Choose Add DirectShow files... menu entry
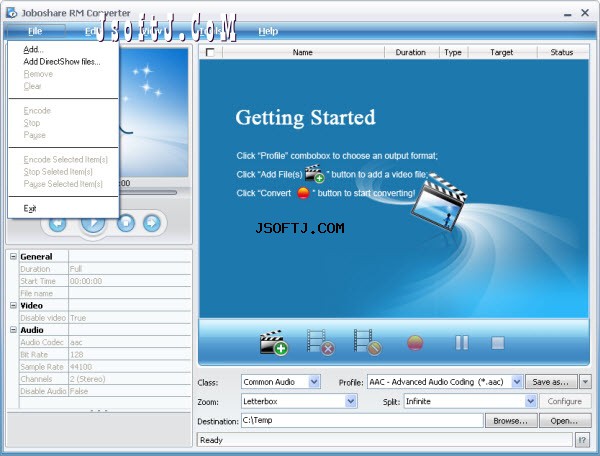The height and width of the screenshot is (456, 600). tap(62, 62)
